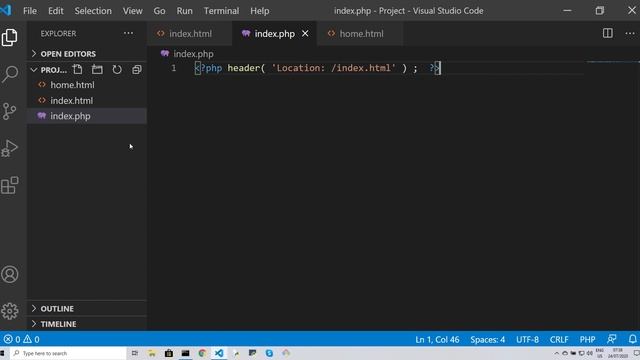Create a new file in project

pyautogui.click(x=78, y=70)
